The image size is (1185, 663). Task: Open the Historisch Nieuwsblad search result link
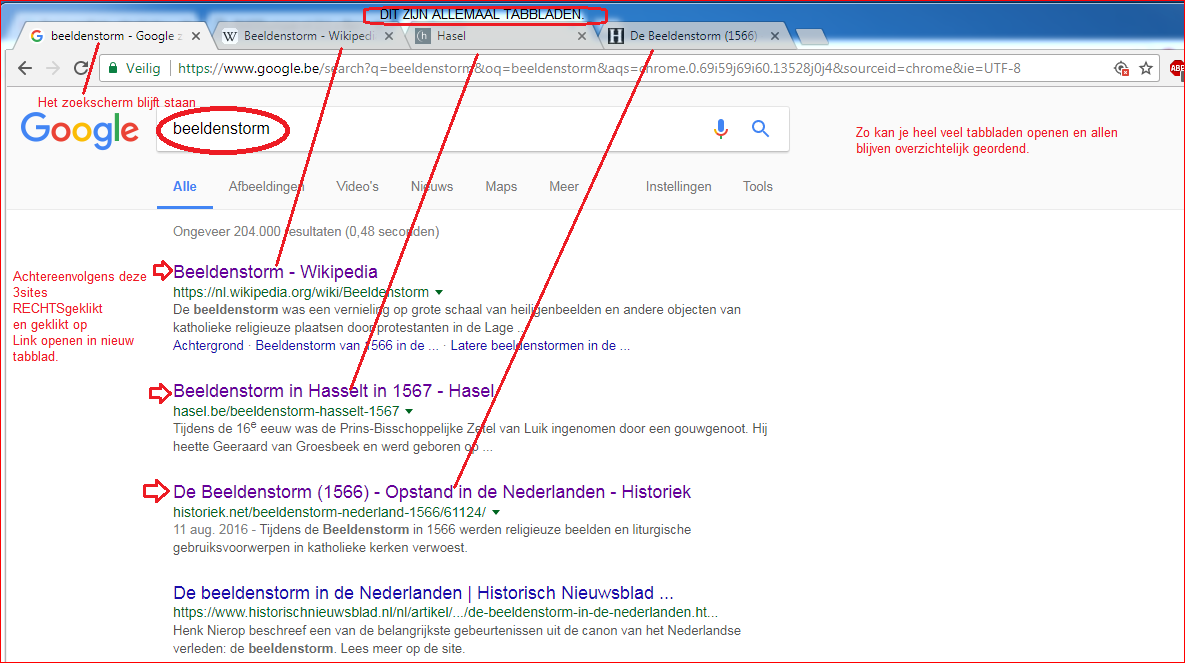[x=422, y=592]
